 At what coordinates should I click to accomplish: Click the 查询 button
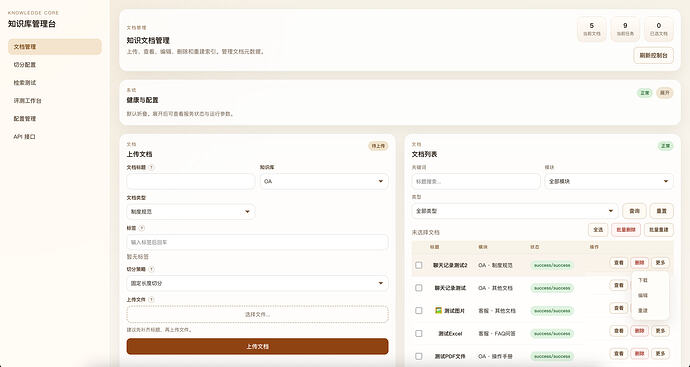click(634, 211)
